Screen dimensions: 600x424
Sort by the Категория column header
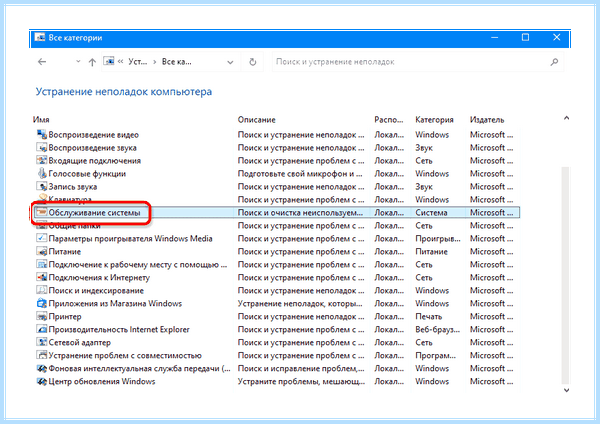[434, 120]
